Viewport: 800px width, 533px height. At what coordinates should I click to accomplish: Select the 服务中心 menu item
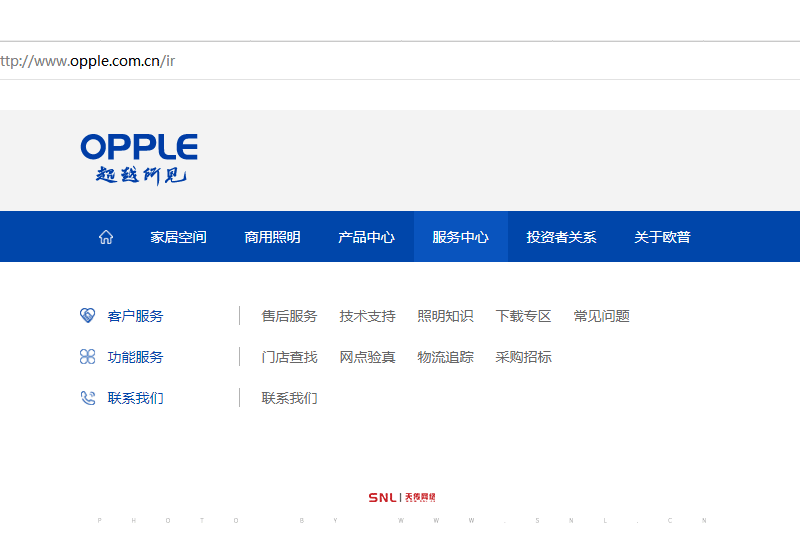(x=460, y=237)
